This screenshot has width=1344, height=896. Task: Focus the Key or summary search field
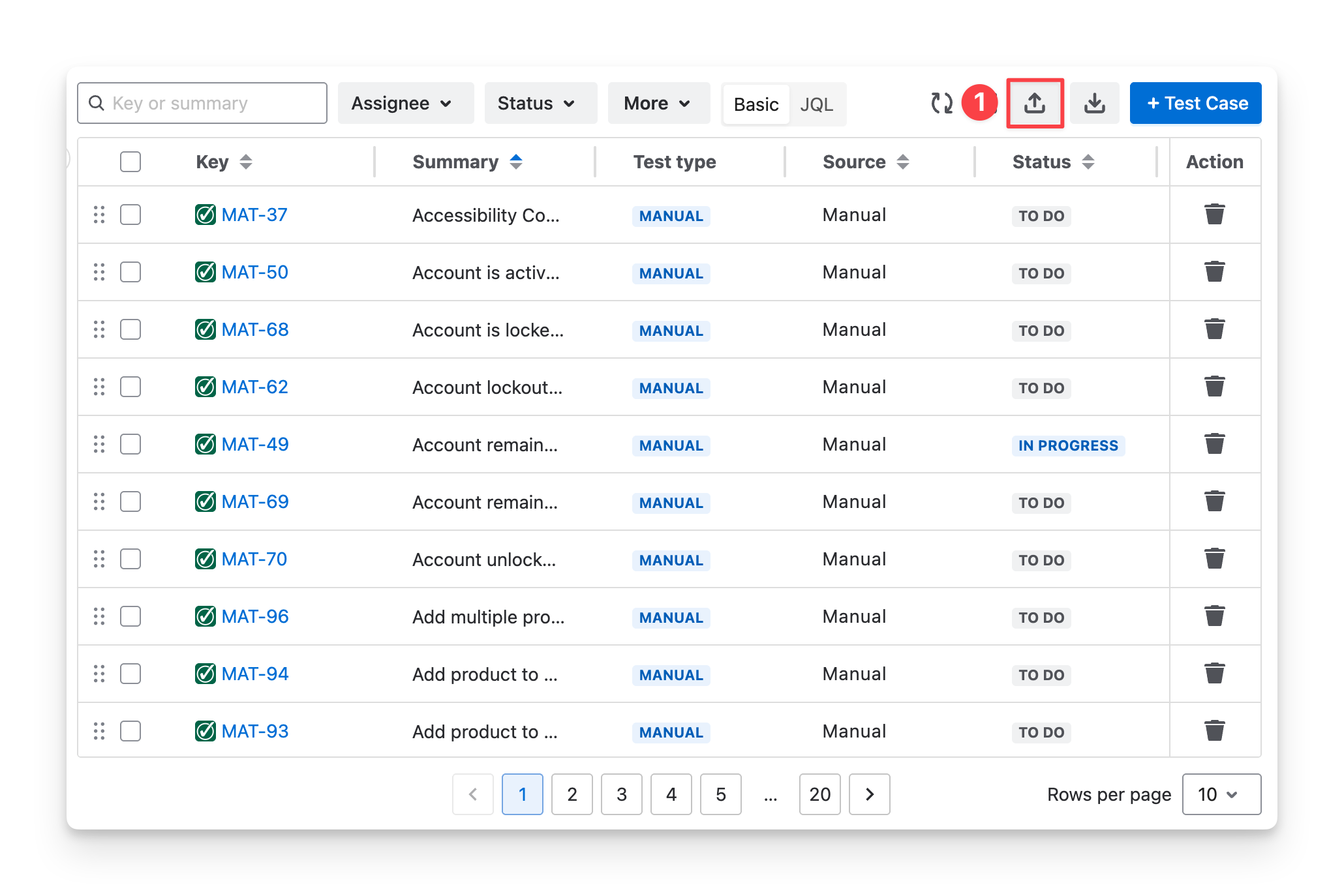coord(202,103)
